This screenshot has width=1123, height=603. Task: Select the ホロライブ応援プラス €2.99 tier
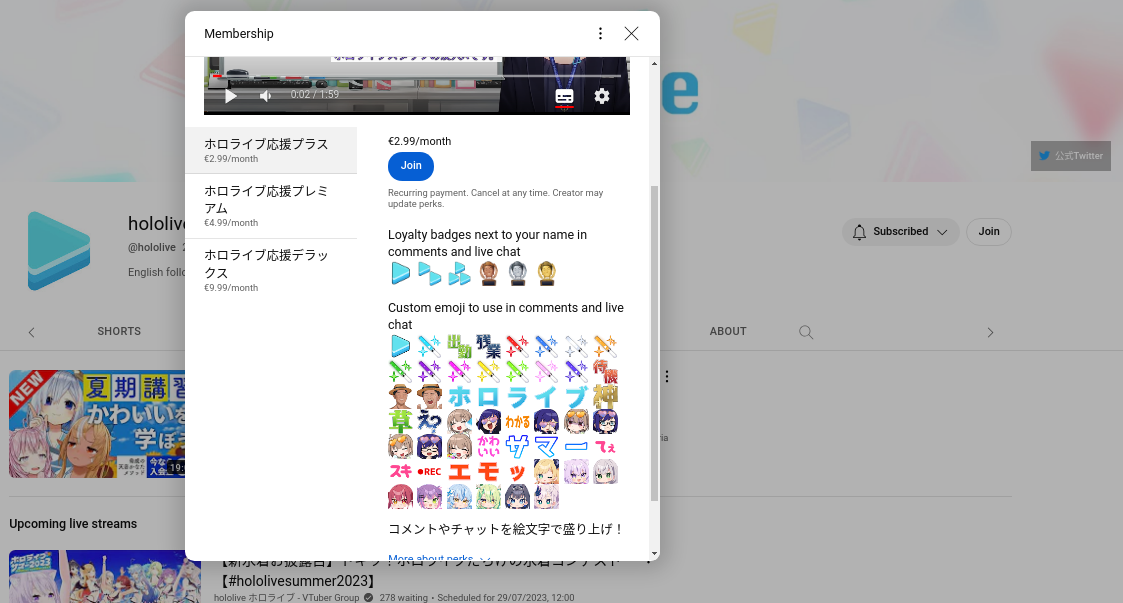[271, 150]
